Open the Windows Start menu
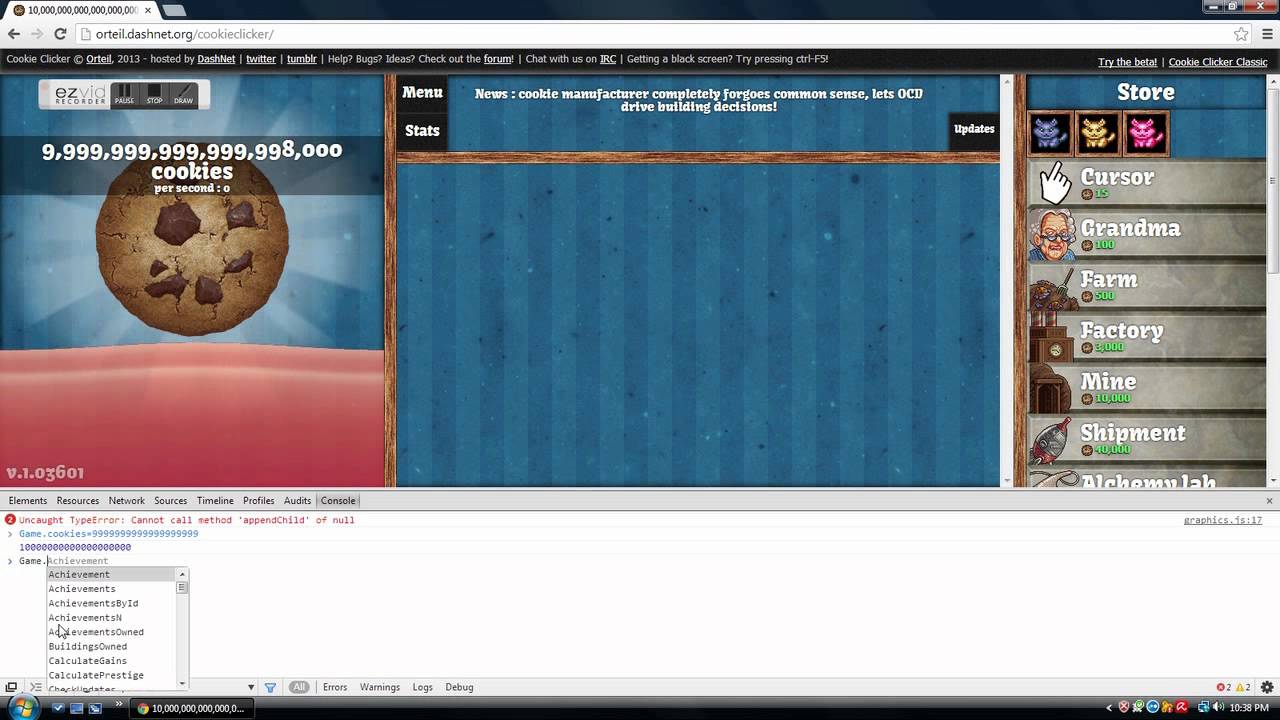Viewport: 1280px width, 720px height. pyautogui.click(x=21, y=708)
